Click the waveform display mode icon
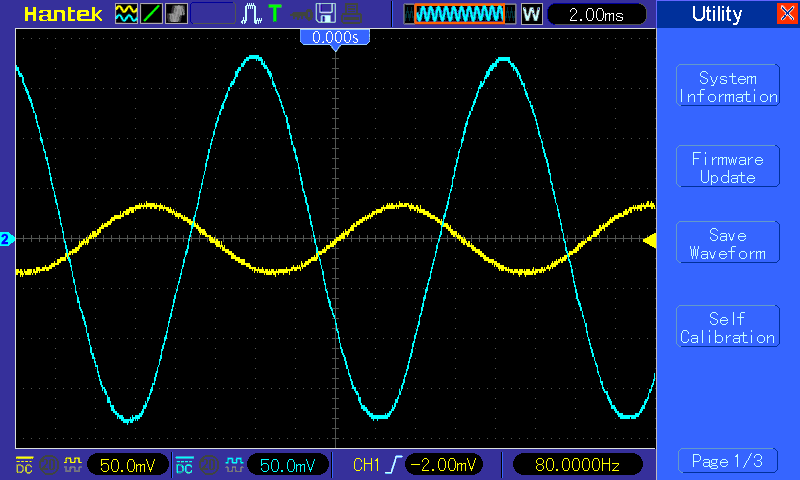 tap(126, 14)
